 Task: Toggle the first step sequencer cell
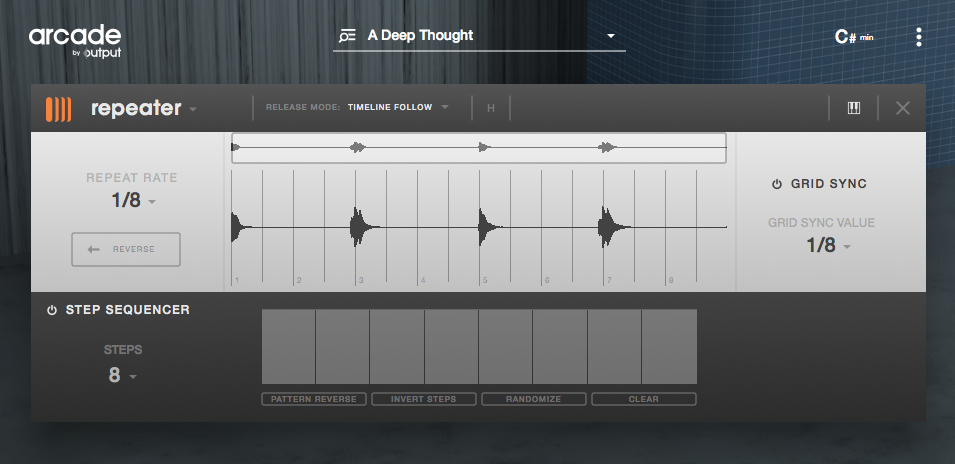tap(288, 346)
